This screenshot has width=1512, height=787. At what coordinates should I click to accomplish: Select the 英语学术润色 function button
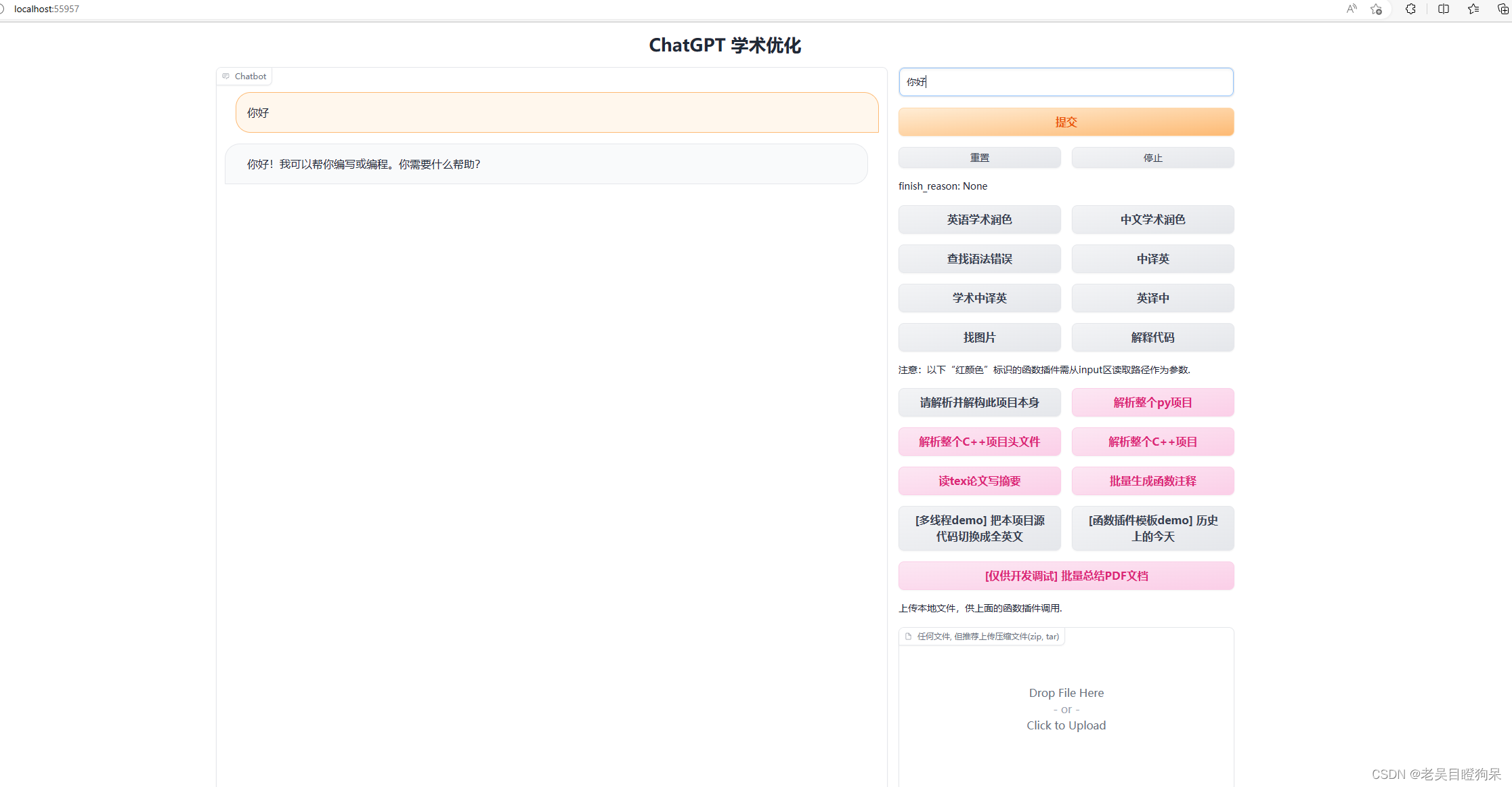coord(979,219)
